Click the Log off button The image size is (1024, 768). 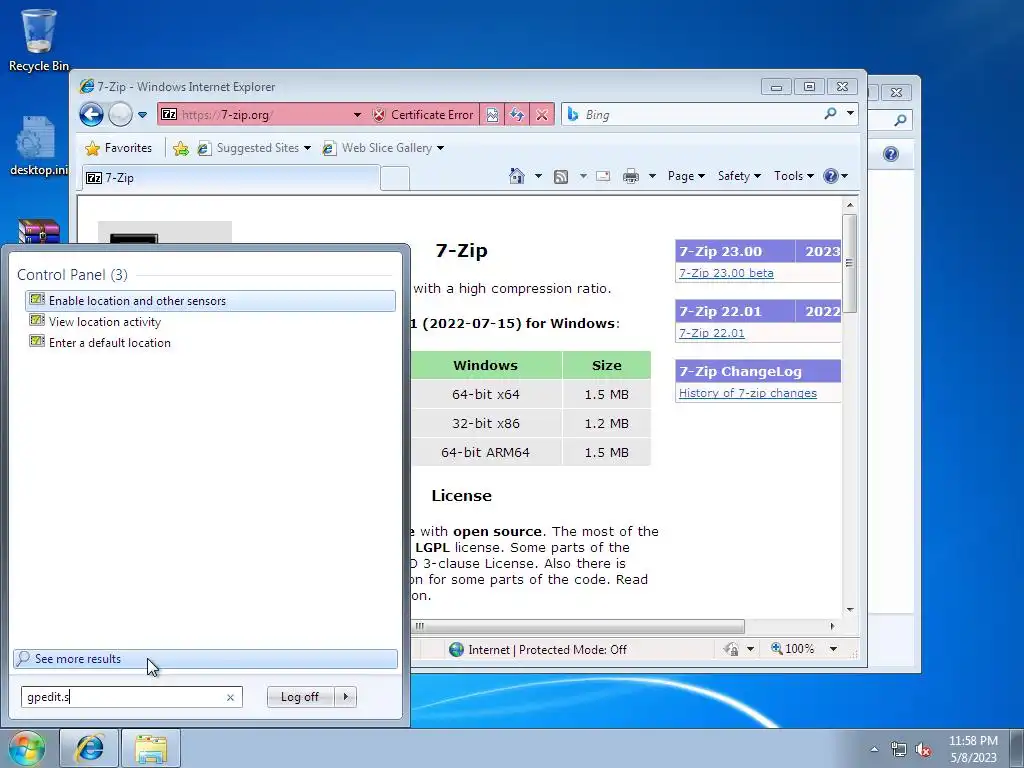coord(300,697)
